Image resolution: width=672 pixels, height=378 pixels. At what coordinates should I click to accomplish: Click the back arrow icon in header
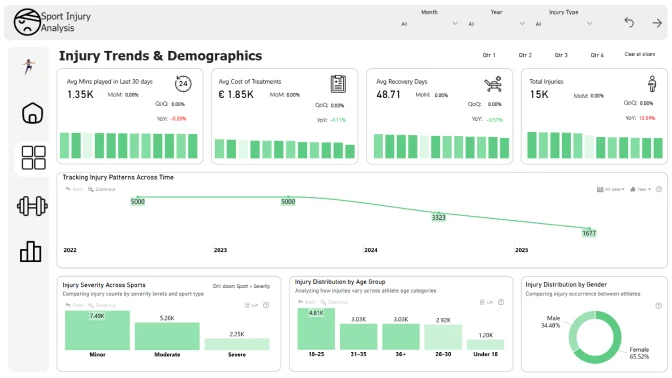[x=629, y=22]
